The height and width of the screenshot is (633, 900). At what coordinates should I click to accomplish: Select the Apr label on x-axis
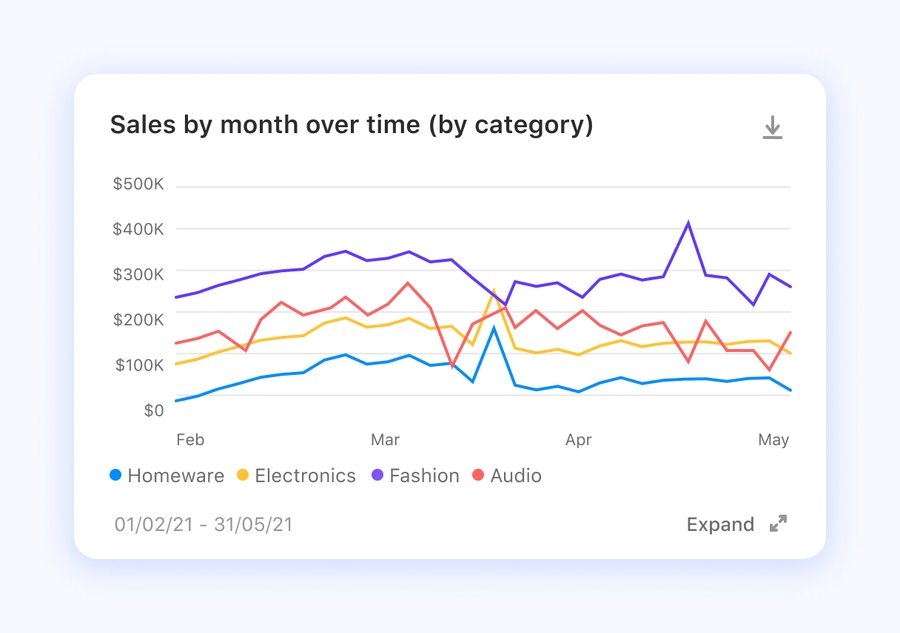578,440
